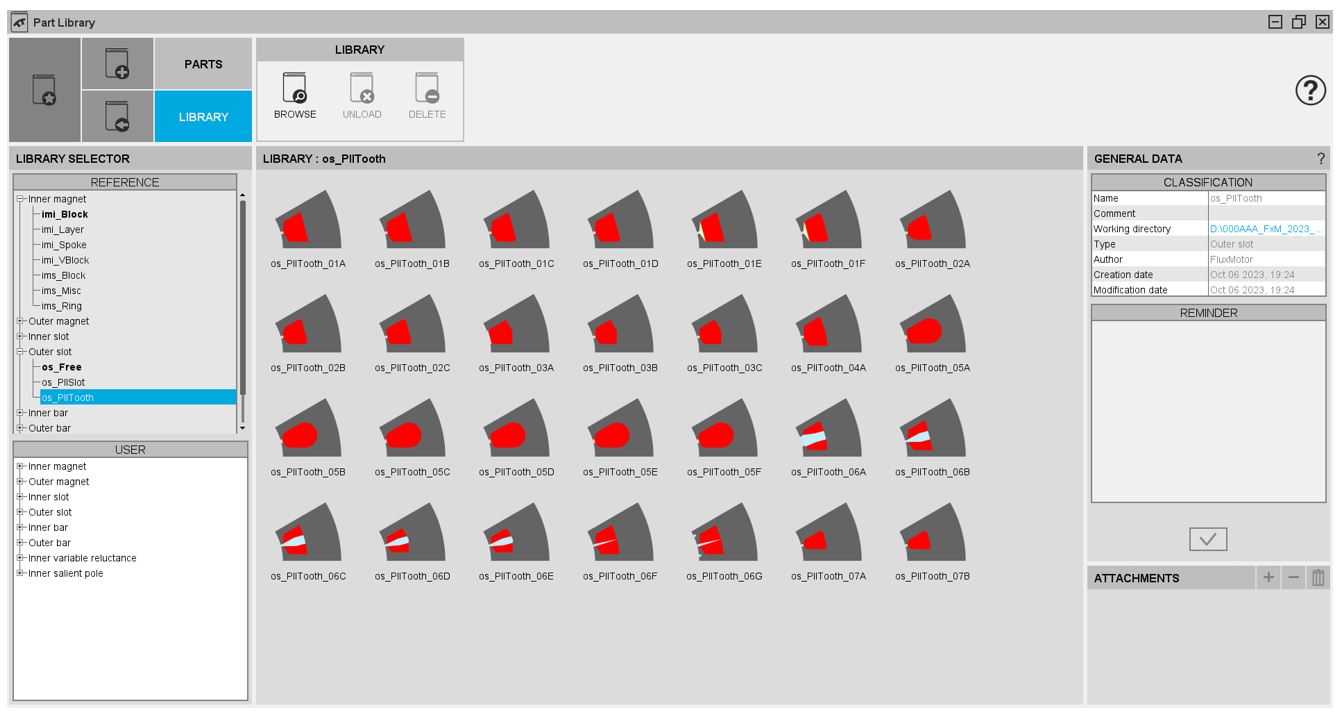Click the attachments trash bin icon
The width and height of the screenshot is (1342, 712).
1318,578
